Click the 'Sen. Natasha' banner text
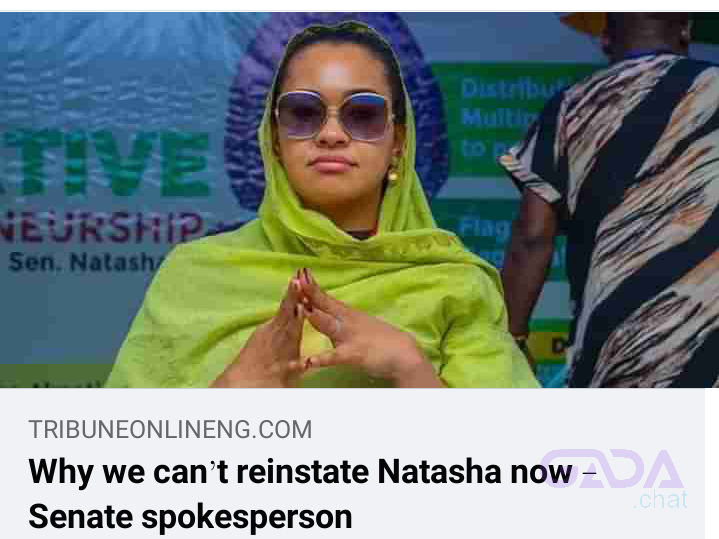 point(85,262)
